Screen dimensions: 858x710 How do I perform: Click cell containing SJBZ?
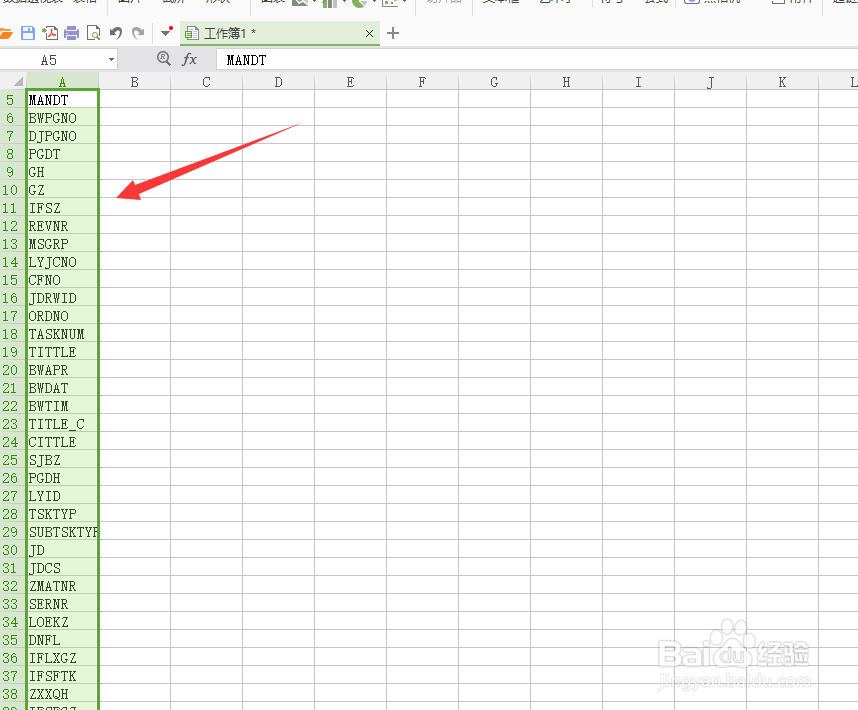click(62, 460)
